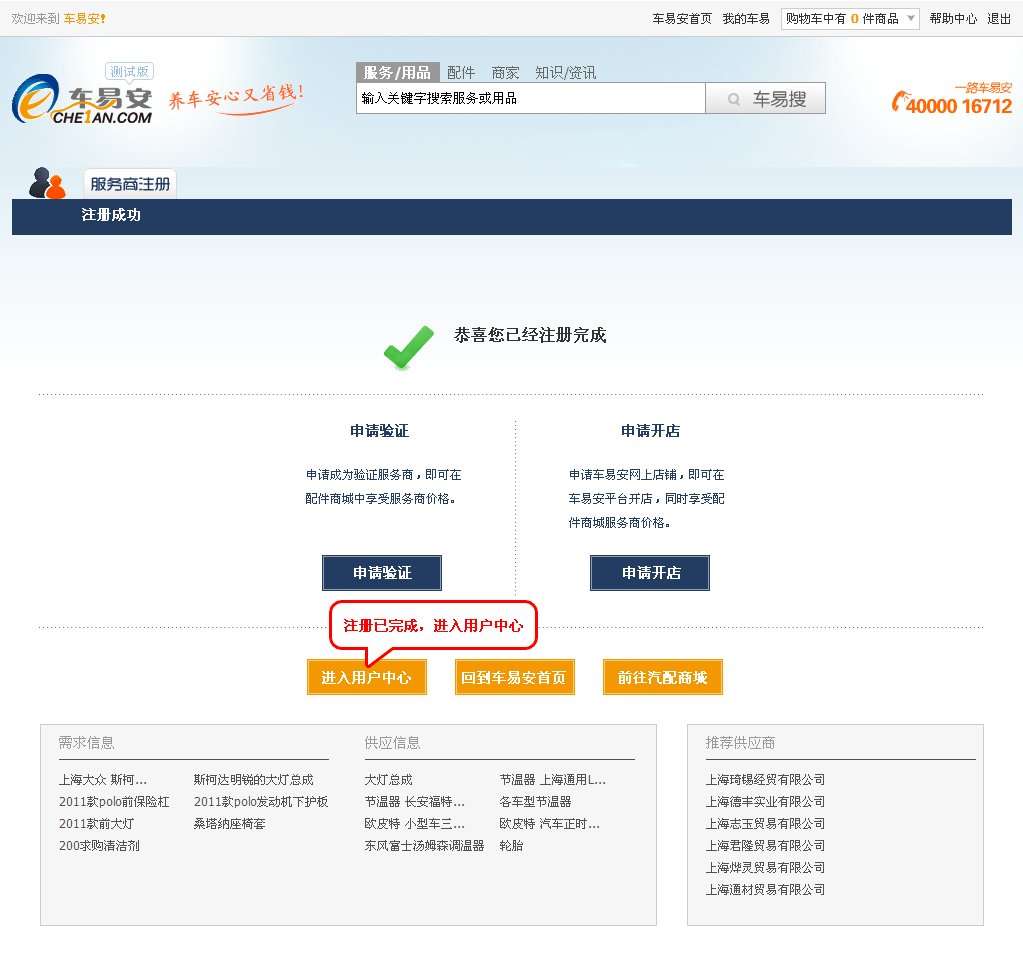Click the phone hotline 40000 16712 icon
The image size is (1023, 978).
coord(900,101)
